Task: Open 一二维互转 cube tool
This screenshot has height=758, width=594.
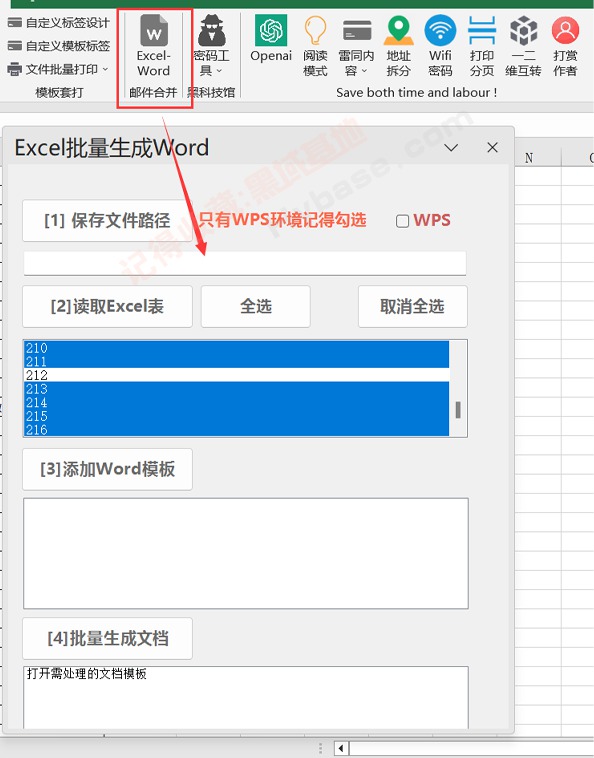Action: 523,46
